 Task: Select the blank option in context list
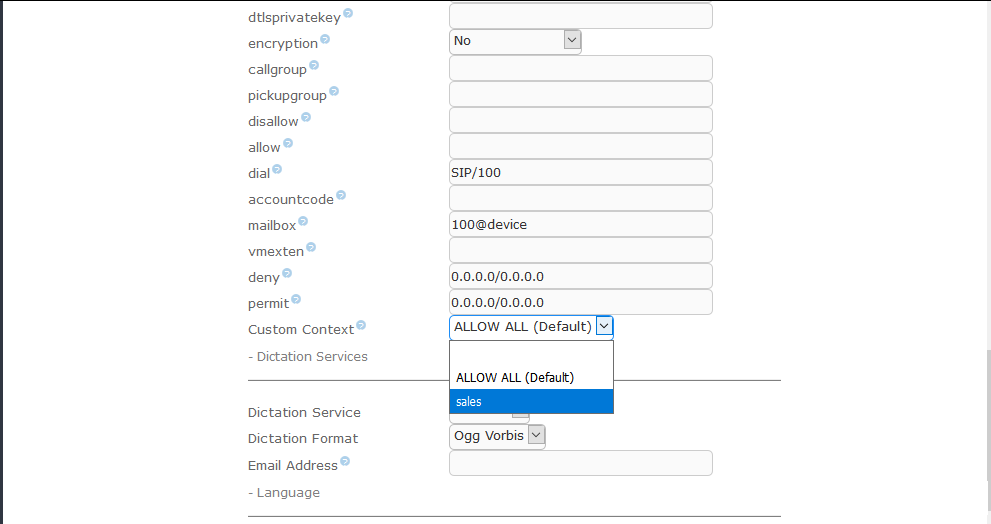(x=531, y=354)
